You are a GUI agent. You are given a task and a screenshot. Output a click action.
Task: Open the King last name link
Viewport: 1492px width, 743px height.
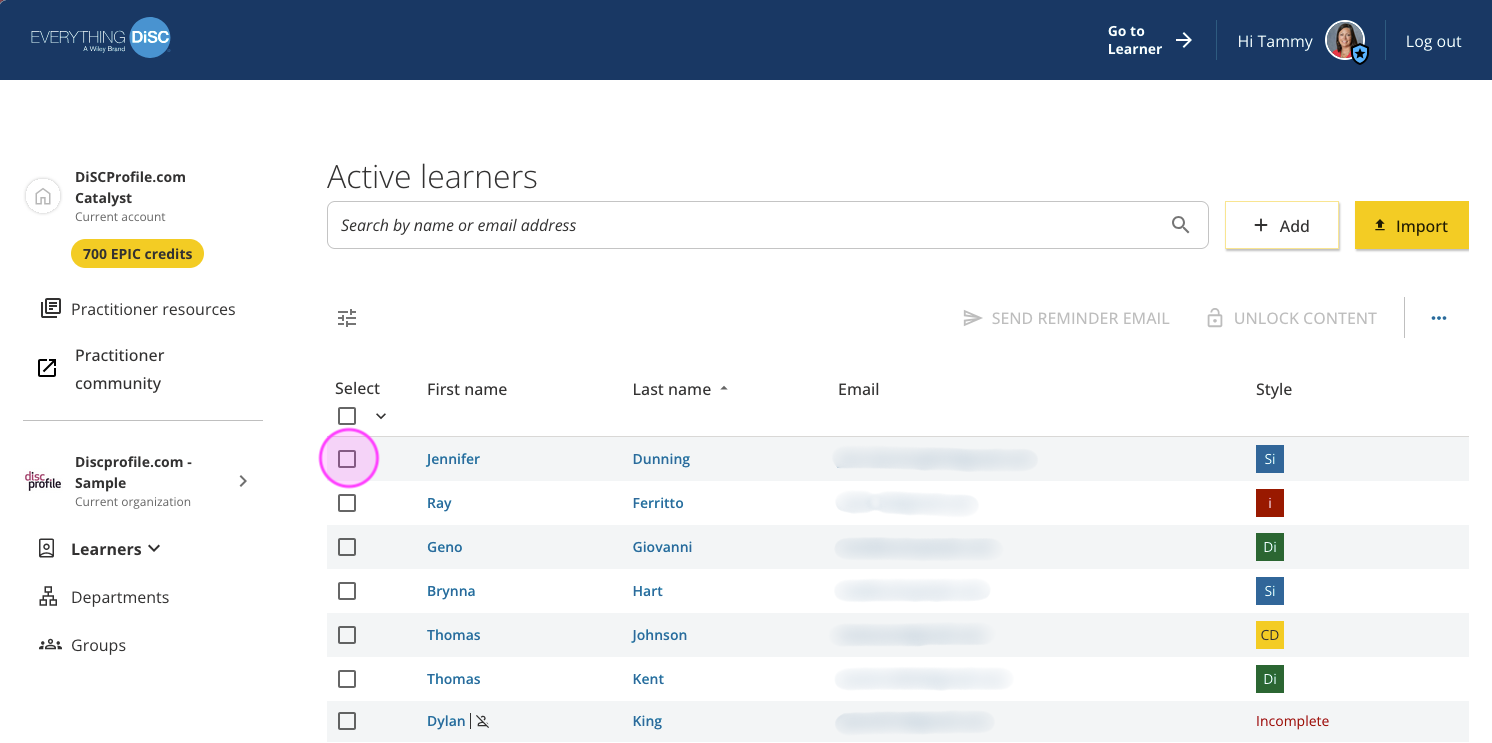(x=647, y=721)
